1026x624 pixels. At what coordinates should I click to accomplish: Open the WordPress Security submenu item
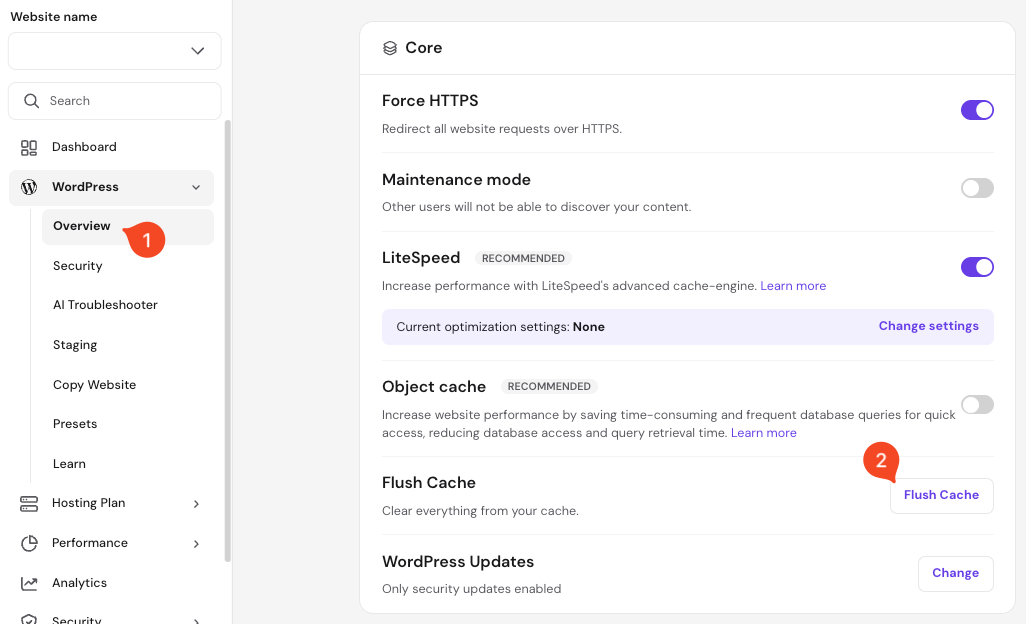[x=77, y=266]
